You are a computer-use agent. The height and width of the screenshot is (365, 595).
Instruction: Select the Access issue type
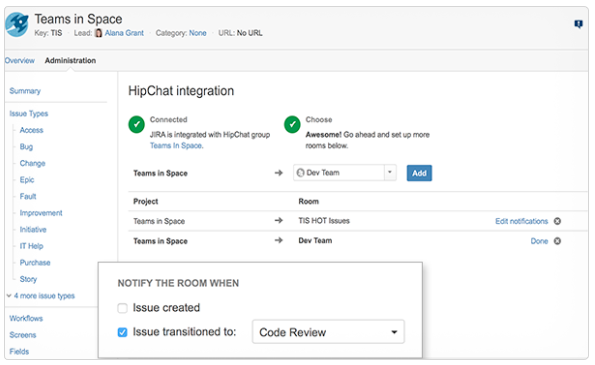point(31,130)
